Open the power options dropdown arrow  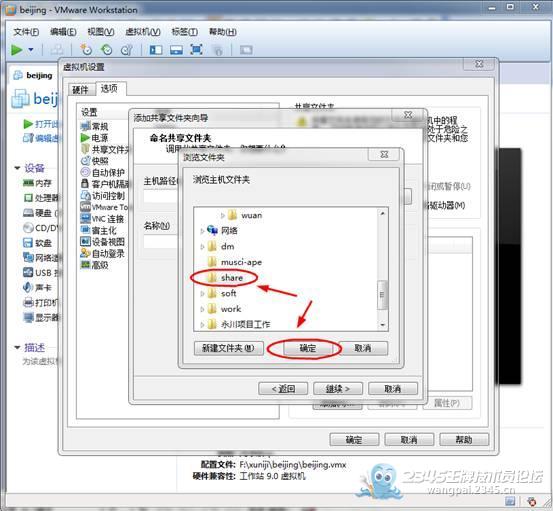click(x=31, y=50)
